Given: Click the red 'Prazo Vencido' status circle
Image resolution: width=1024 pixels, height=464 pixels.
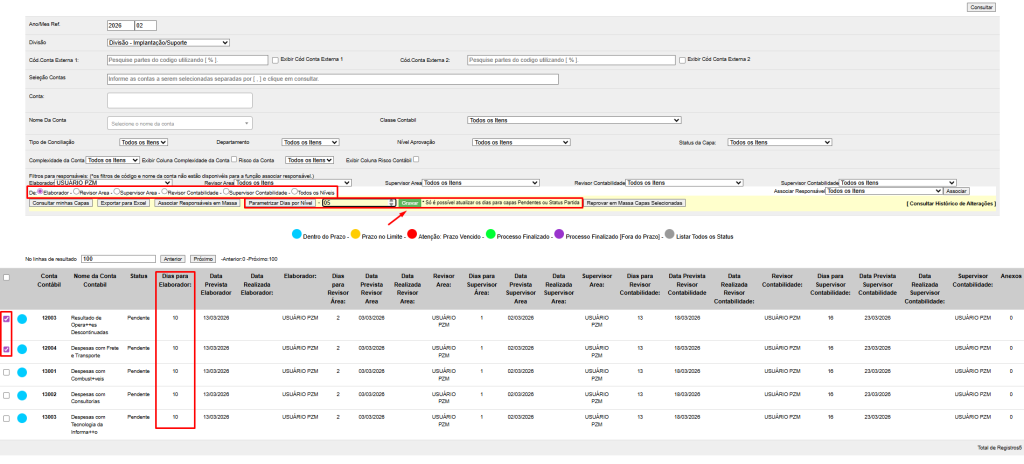Looking at the screenshot, I should [410, 235].
